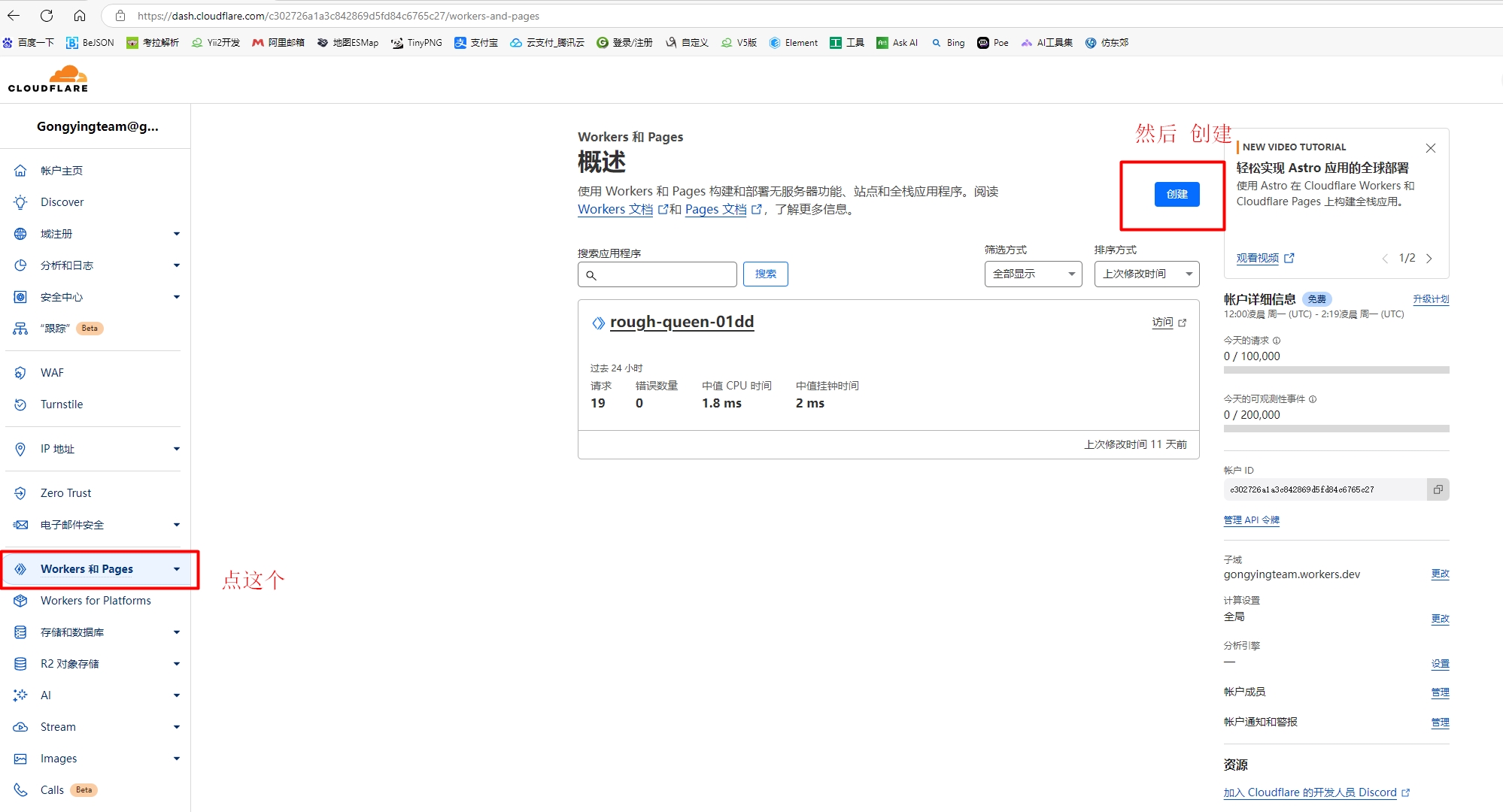Click the browser back arrow
This screenshot has width=1503, height=812.
(x=14, y=16)
